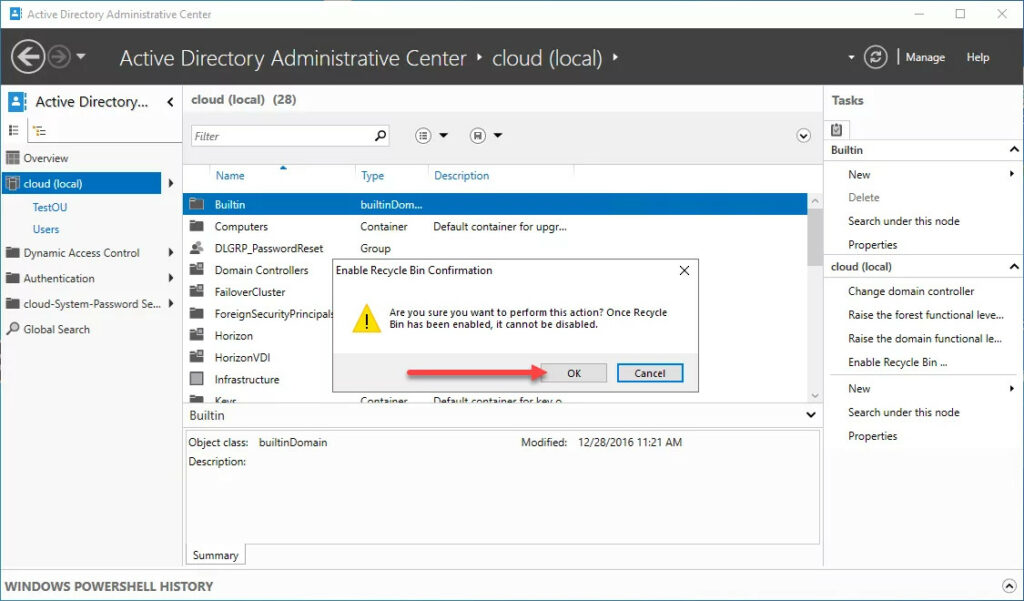The height and width of the screenshot is (601, 1024).
Task: Click the Filter text box
Action: [282, 136]
